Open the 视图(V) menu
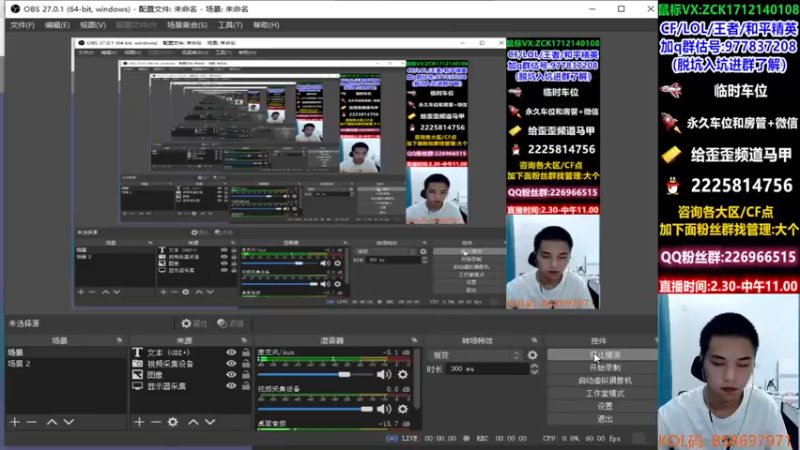The image size is (800, 450). (92, 25)
